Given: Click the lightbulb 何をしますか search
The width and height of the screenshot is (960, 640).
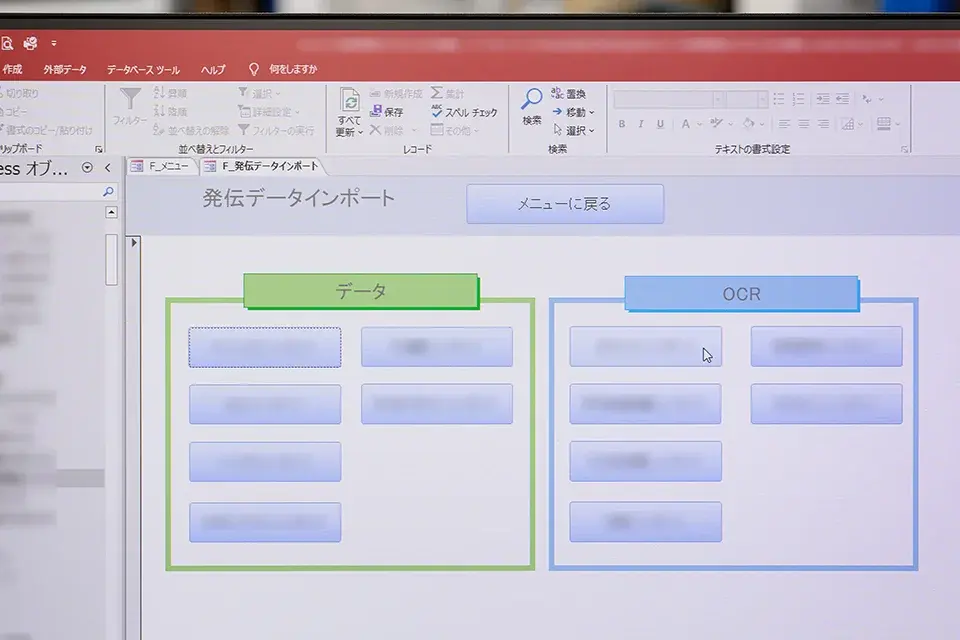Looking at the screenshot, I should pos(254,69).
